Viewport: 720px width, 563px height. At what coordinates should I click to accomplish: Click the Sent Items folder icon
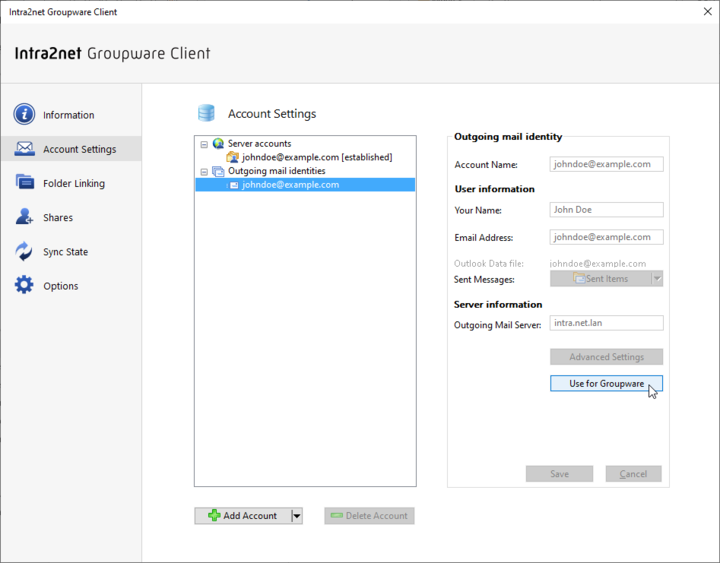tap(579, 278)
